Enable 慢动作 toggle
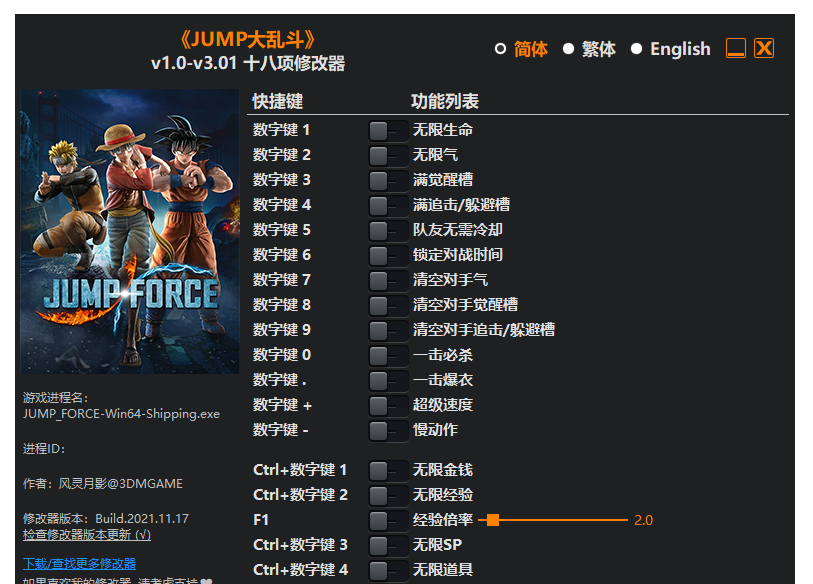 (x=388, y=430)
